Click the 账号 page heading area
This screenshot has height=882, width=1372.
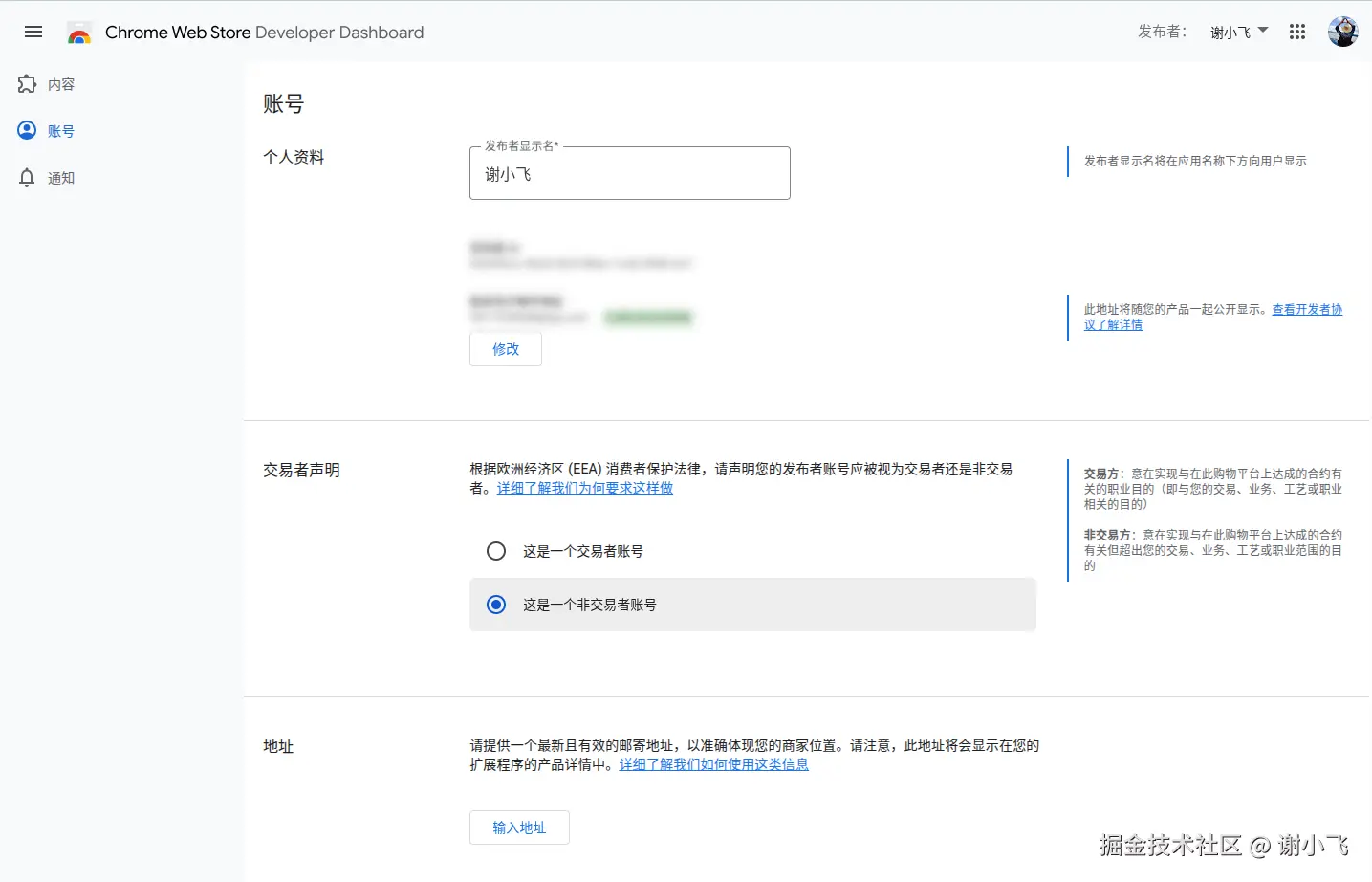pyautogui.click(x=283, y=103)
